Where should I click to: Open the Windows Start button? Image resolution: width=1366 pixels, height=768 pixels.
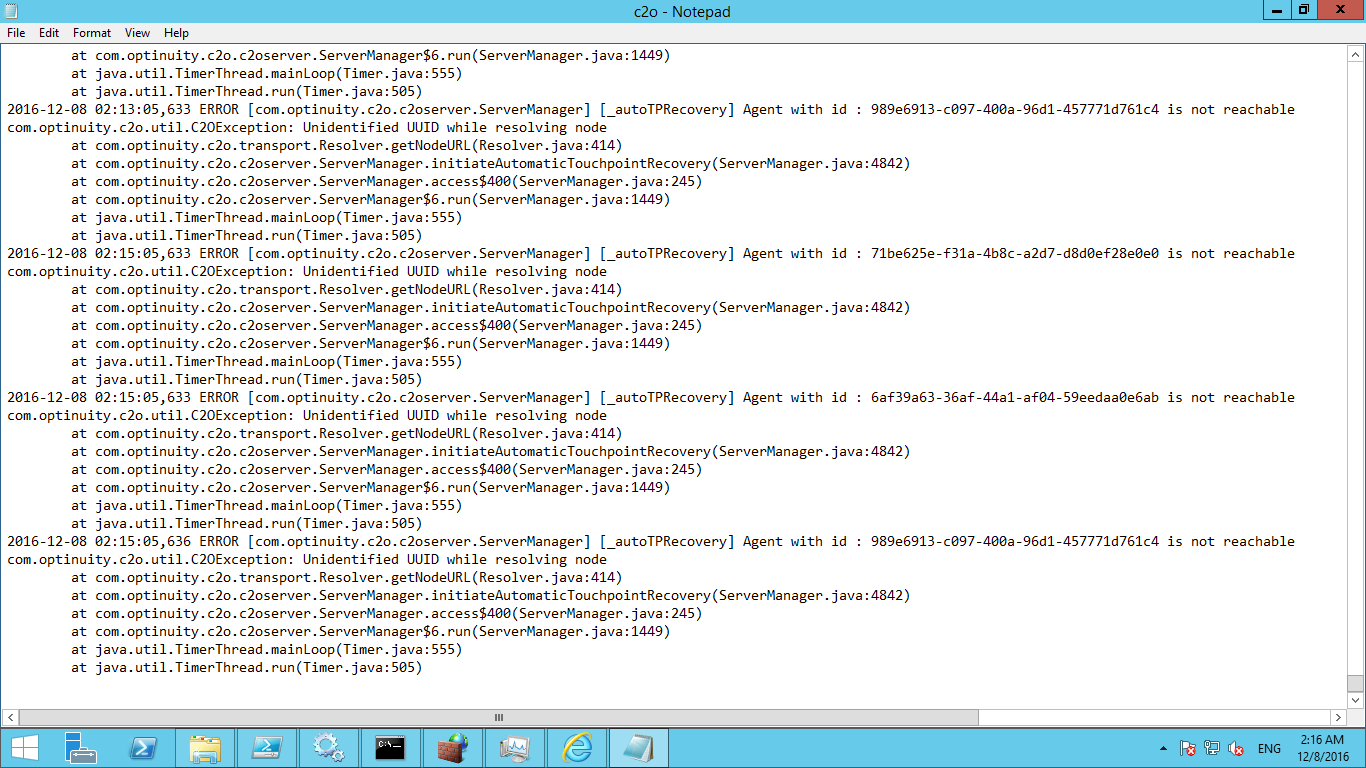tap(24, 748)
